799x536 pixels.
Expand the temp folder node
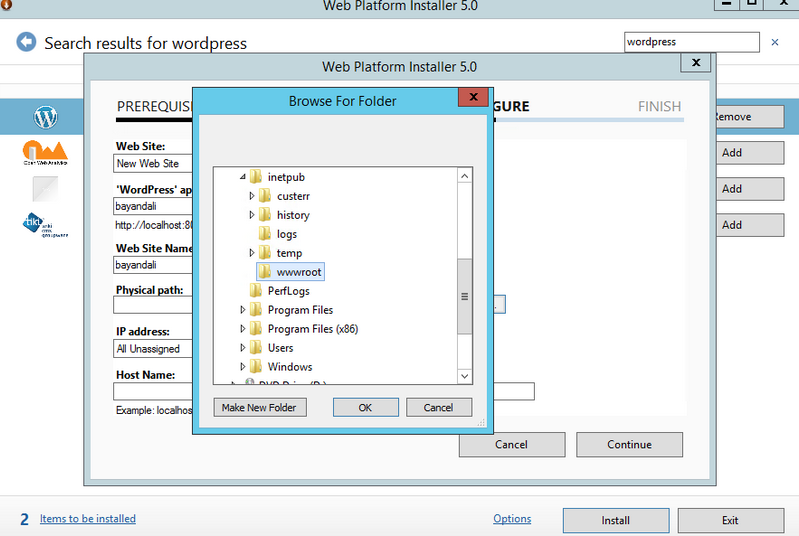click(252, 253)
